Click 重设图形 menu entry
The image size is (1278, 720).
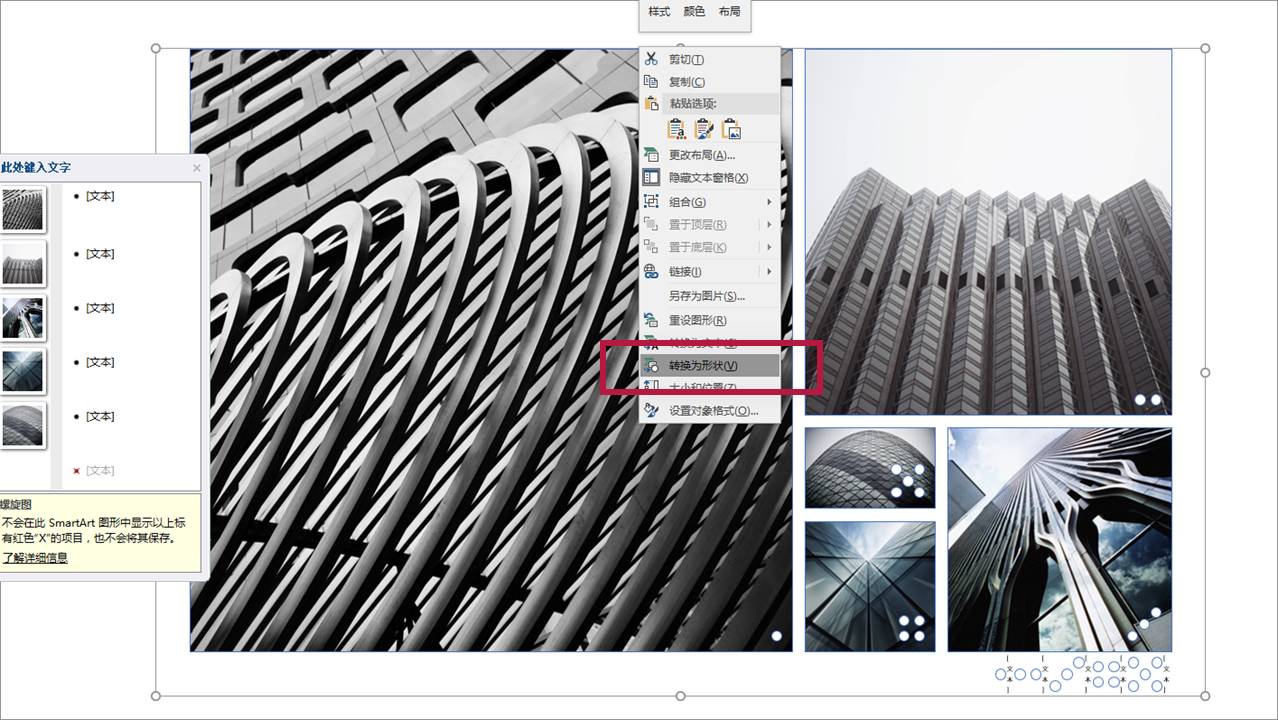pyautogui.click(x=697, y=320)
